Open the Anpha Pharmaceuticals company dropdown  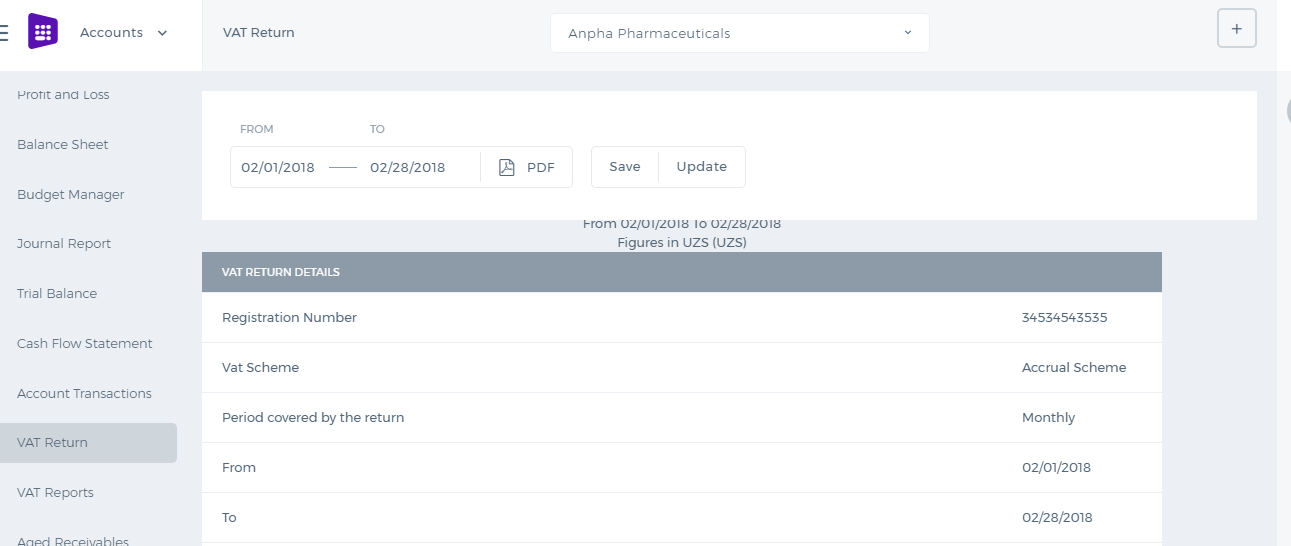pos(739,33)
